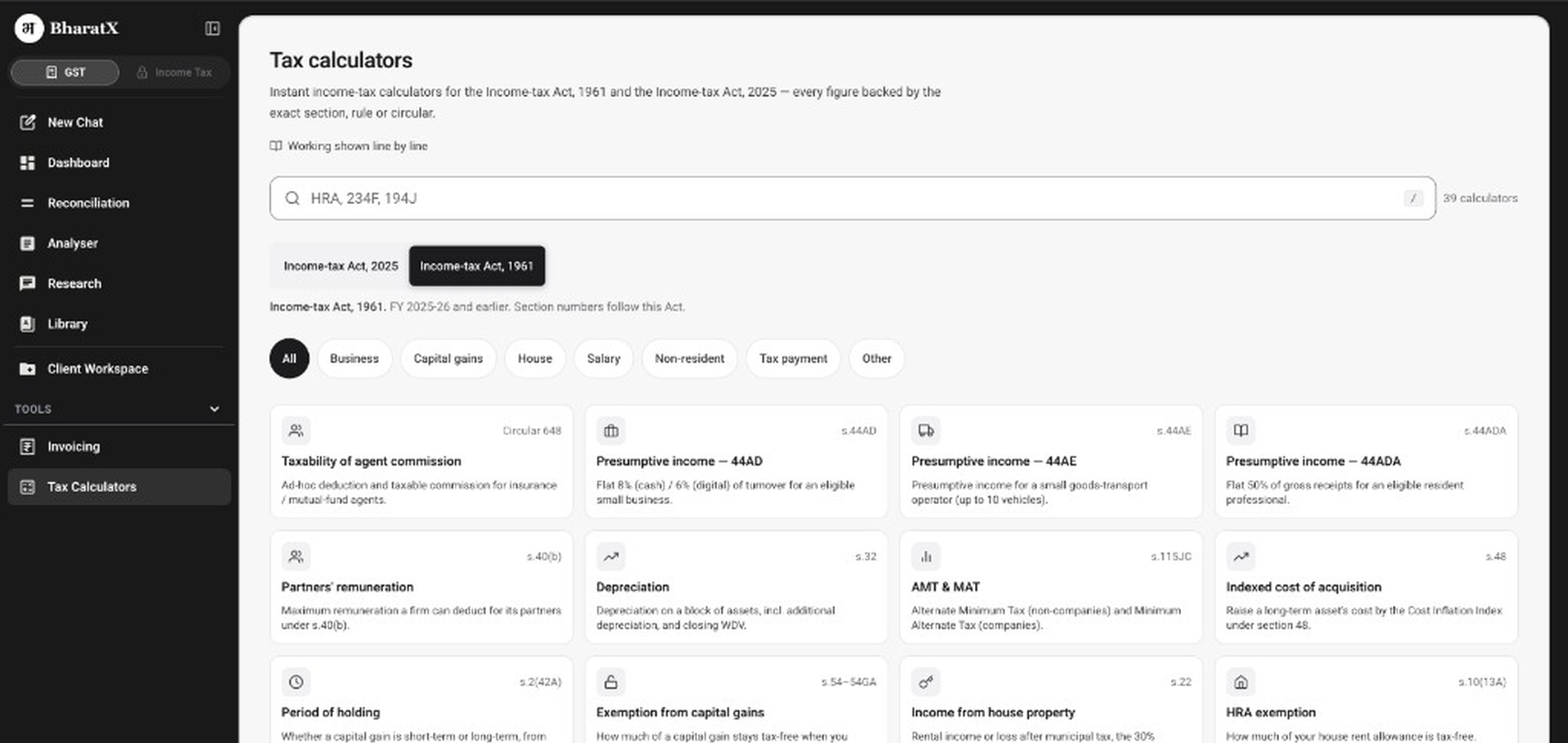Open AMT & MAT calculator
This screenshot has width=1568, height=743.
pos(1051,587)
